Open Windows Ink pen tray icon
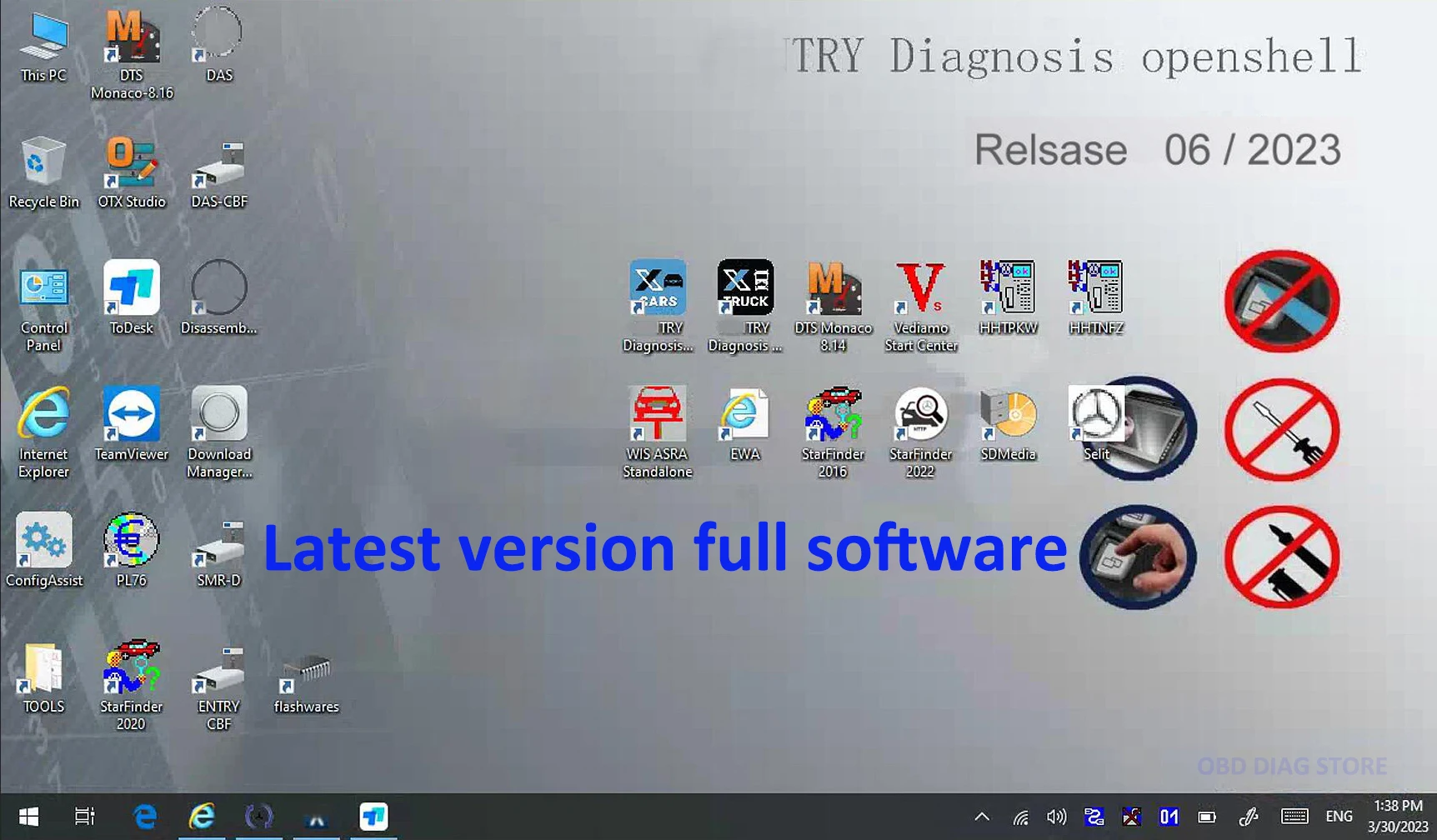Viewport: 1437px width, 840px height. [1248, 817]
